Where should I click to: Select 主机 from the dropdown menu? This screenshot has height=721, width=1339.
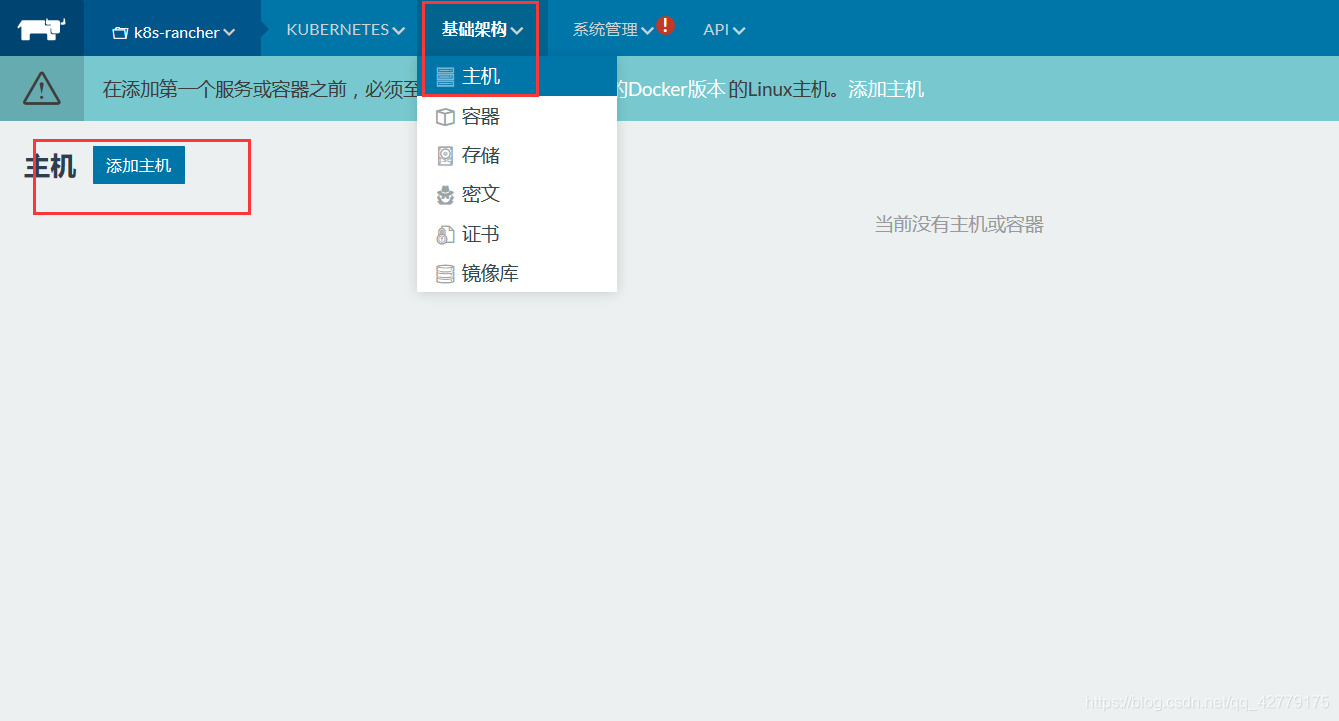point(517,76)
